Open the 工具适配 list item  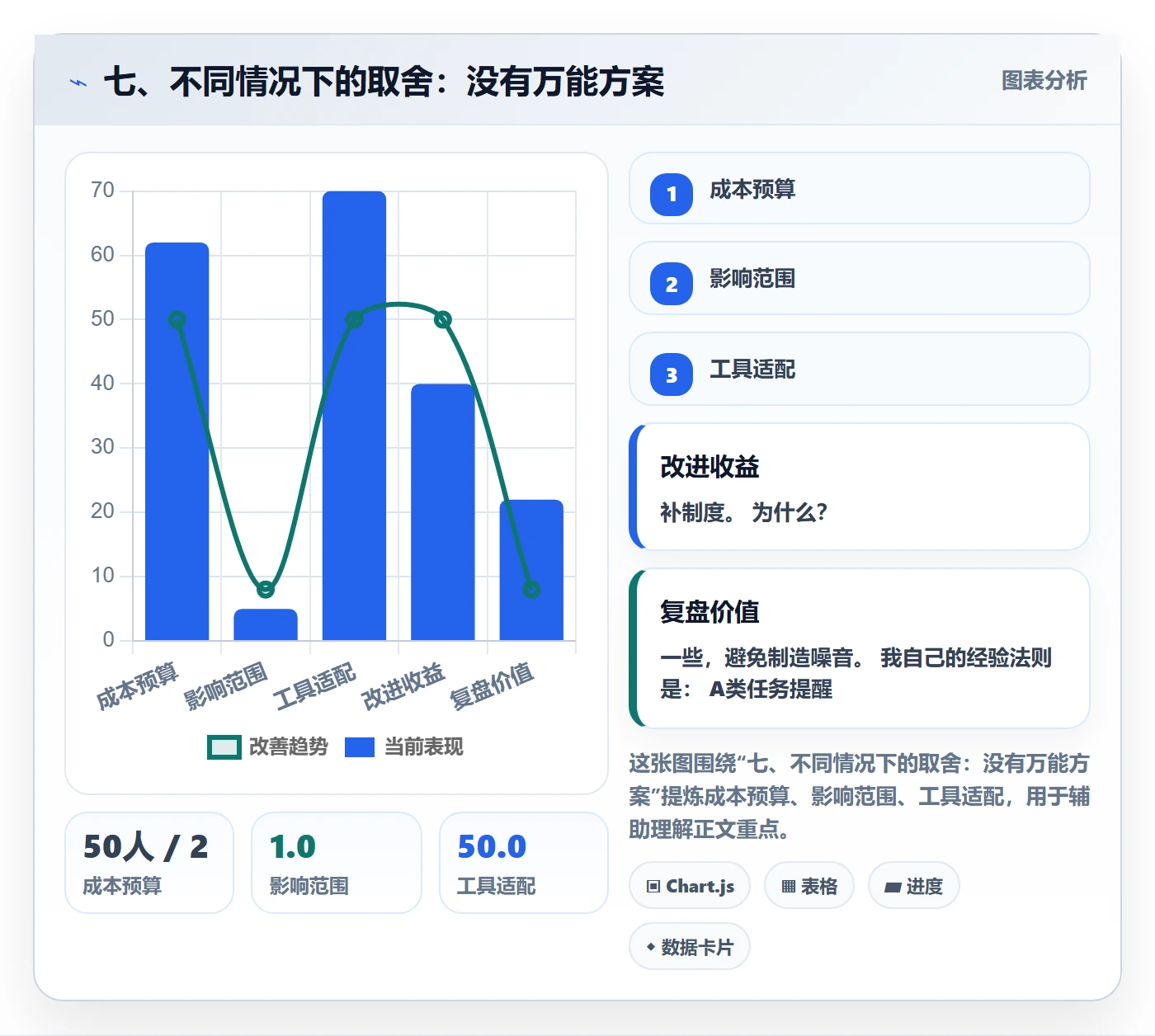(x=860, y=369)
